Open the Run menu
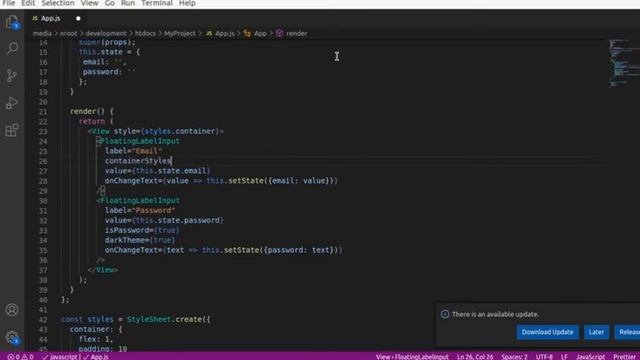Image resolution: width=640 pixels, height=360 pixels. pos(128,3)
